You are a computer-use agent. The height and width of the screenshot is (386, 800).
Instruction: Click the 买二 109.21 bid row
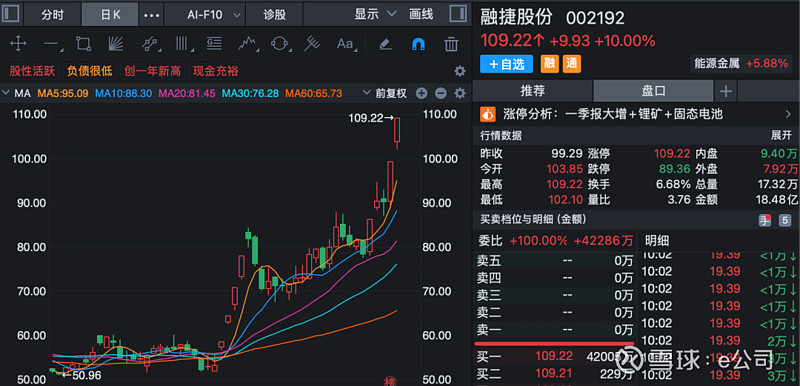tap(554, 374)
